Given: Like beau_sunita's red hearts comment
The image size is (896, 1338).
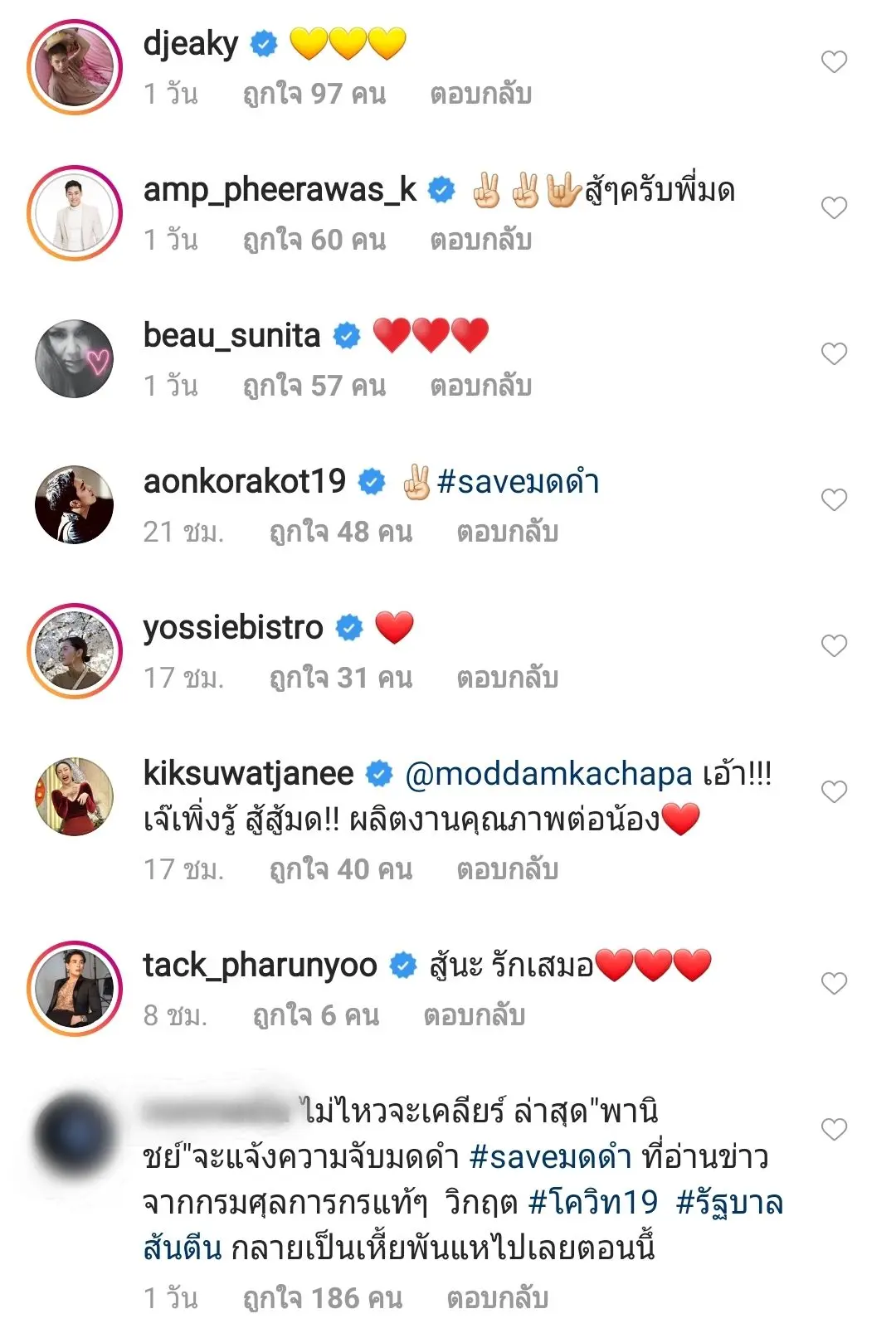Looking at the screenshot, I should point(834,354).
